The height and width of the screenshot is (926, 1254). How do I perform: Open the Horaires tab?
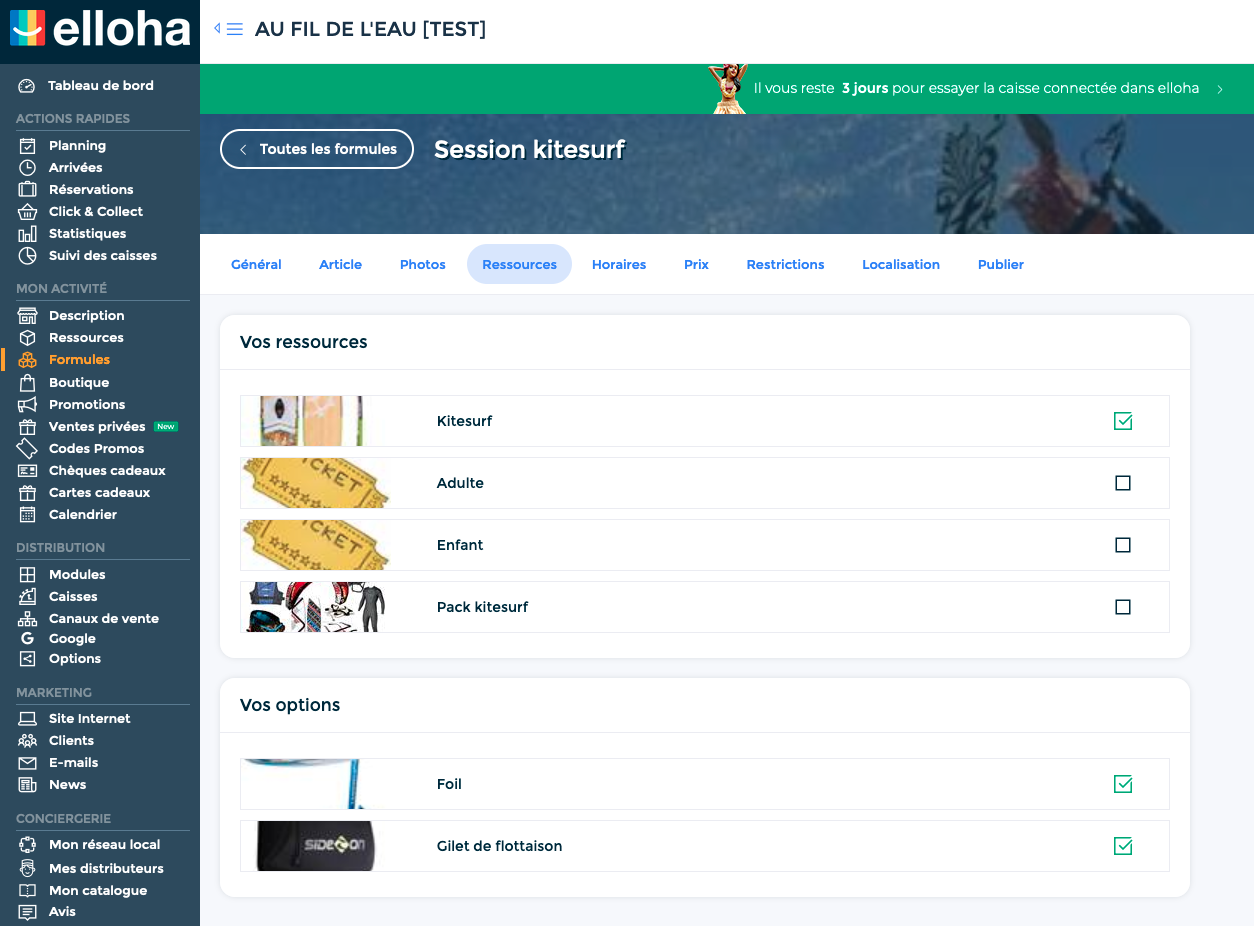tap(619, 264)
